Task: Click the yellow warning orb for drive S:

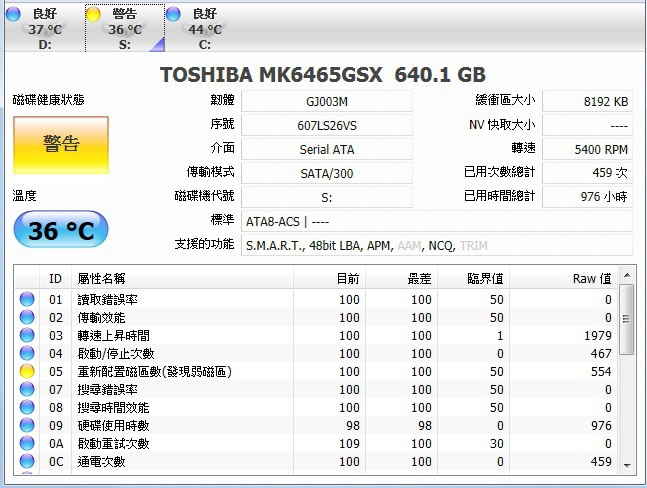Action: tap(93, 14)
